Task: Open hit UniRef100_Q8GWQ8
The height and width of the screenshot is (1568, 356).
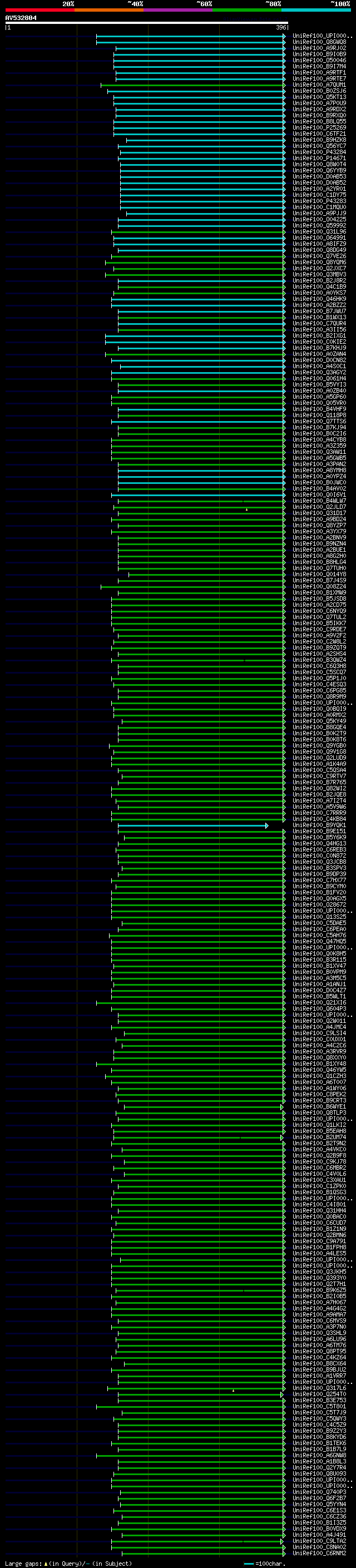Action: [x=319, y=43]
